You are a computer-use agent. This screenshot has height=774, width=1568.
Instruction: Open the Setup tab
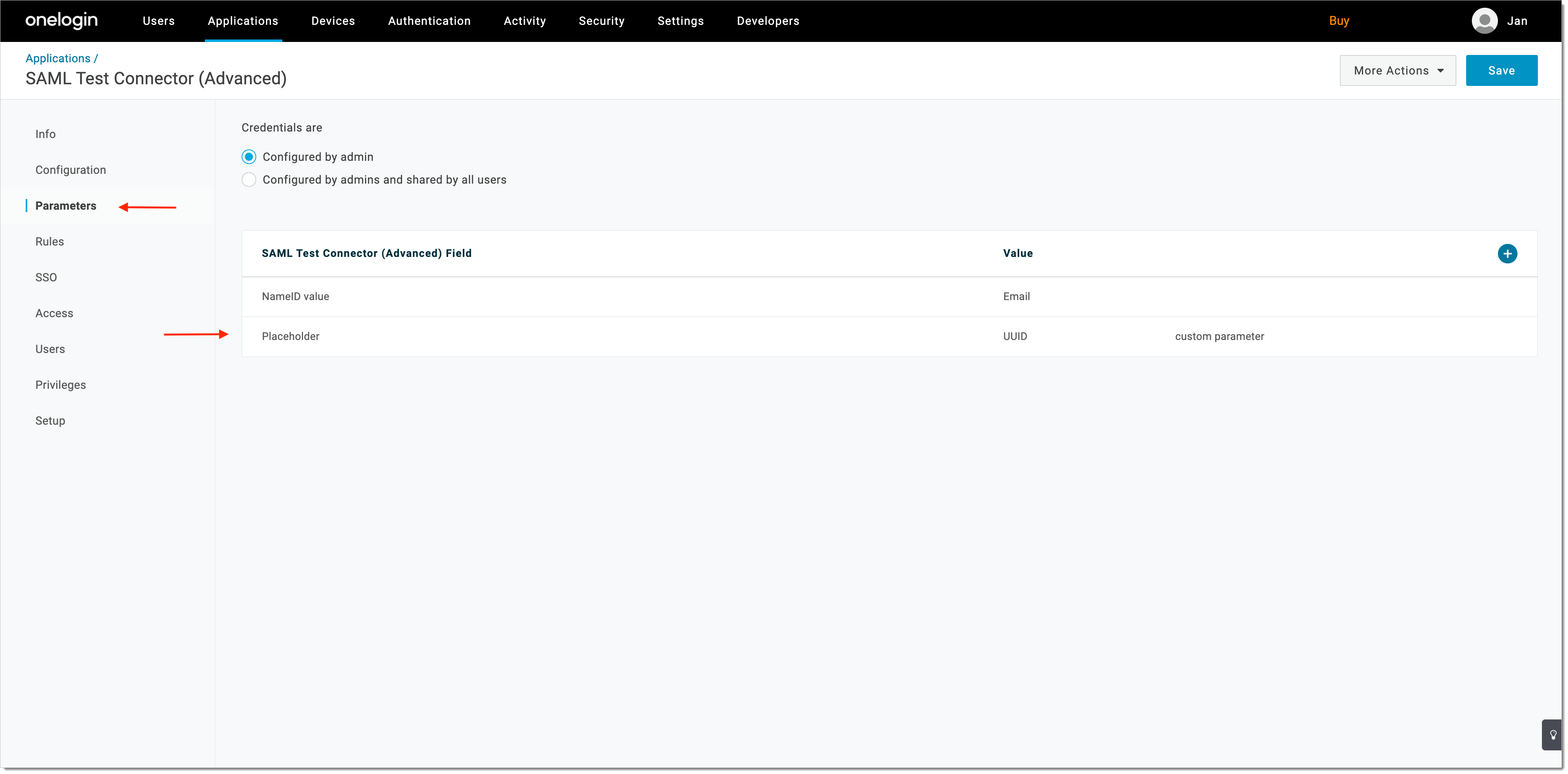(50, 421)
